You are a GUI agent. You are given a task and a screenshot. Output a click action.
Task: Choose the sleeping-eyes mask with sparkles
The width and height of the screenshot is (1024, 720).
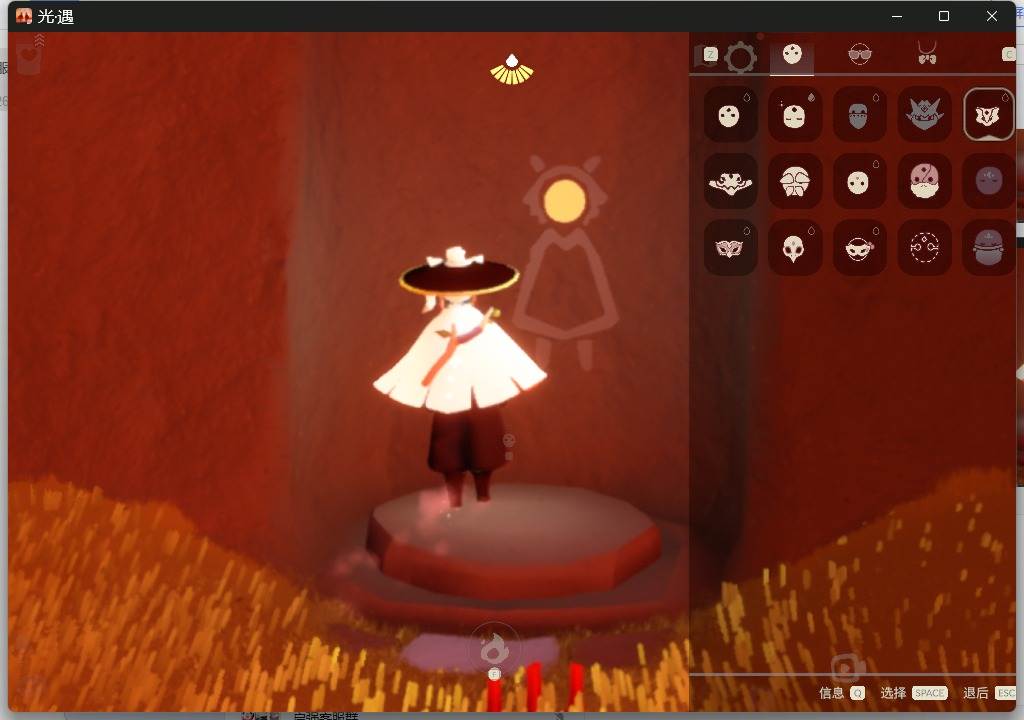[795, 114]
